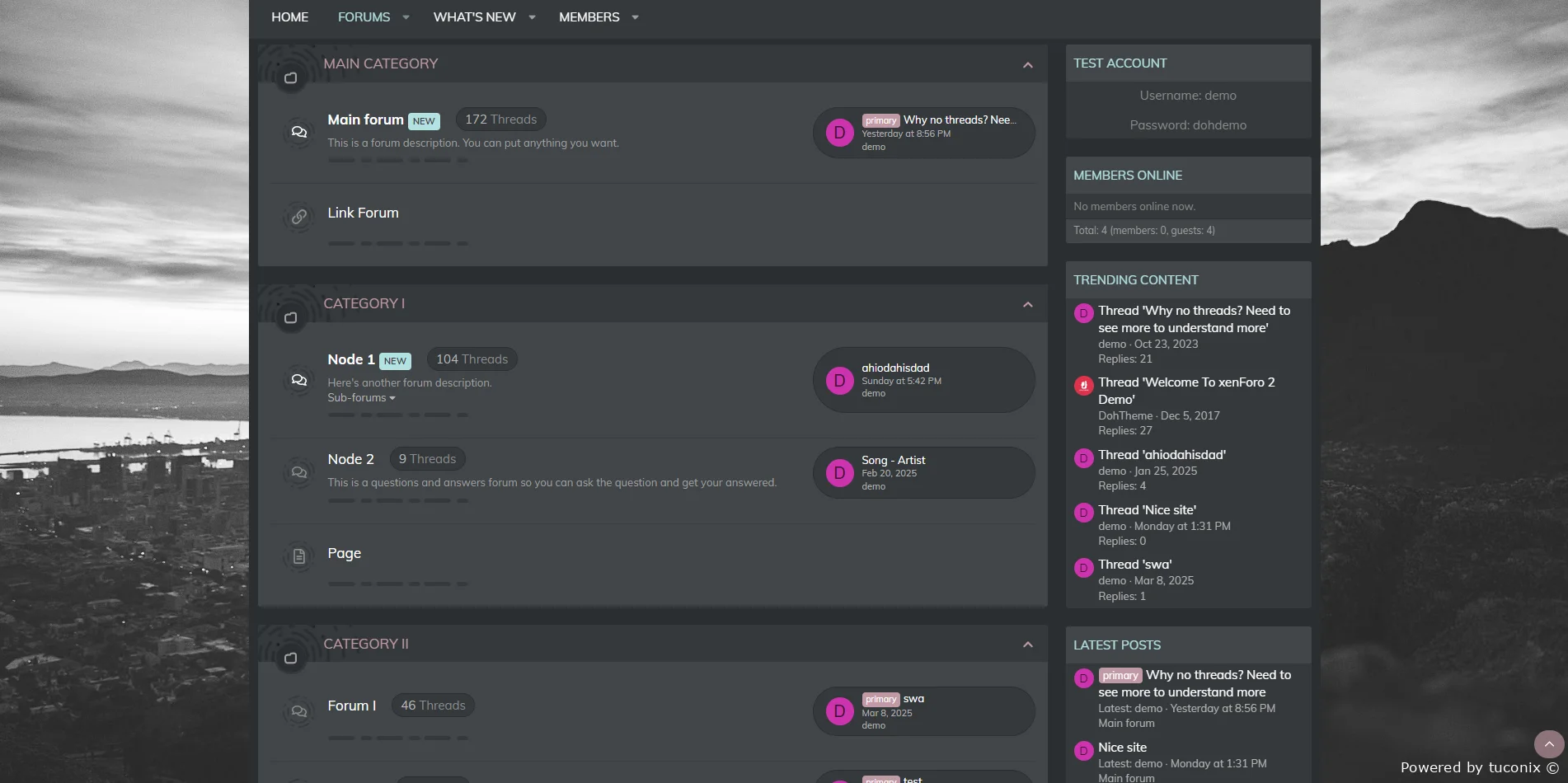Click the Main Category heading
The height and width of the screenshot is (783, 1568).
point(380,63)
